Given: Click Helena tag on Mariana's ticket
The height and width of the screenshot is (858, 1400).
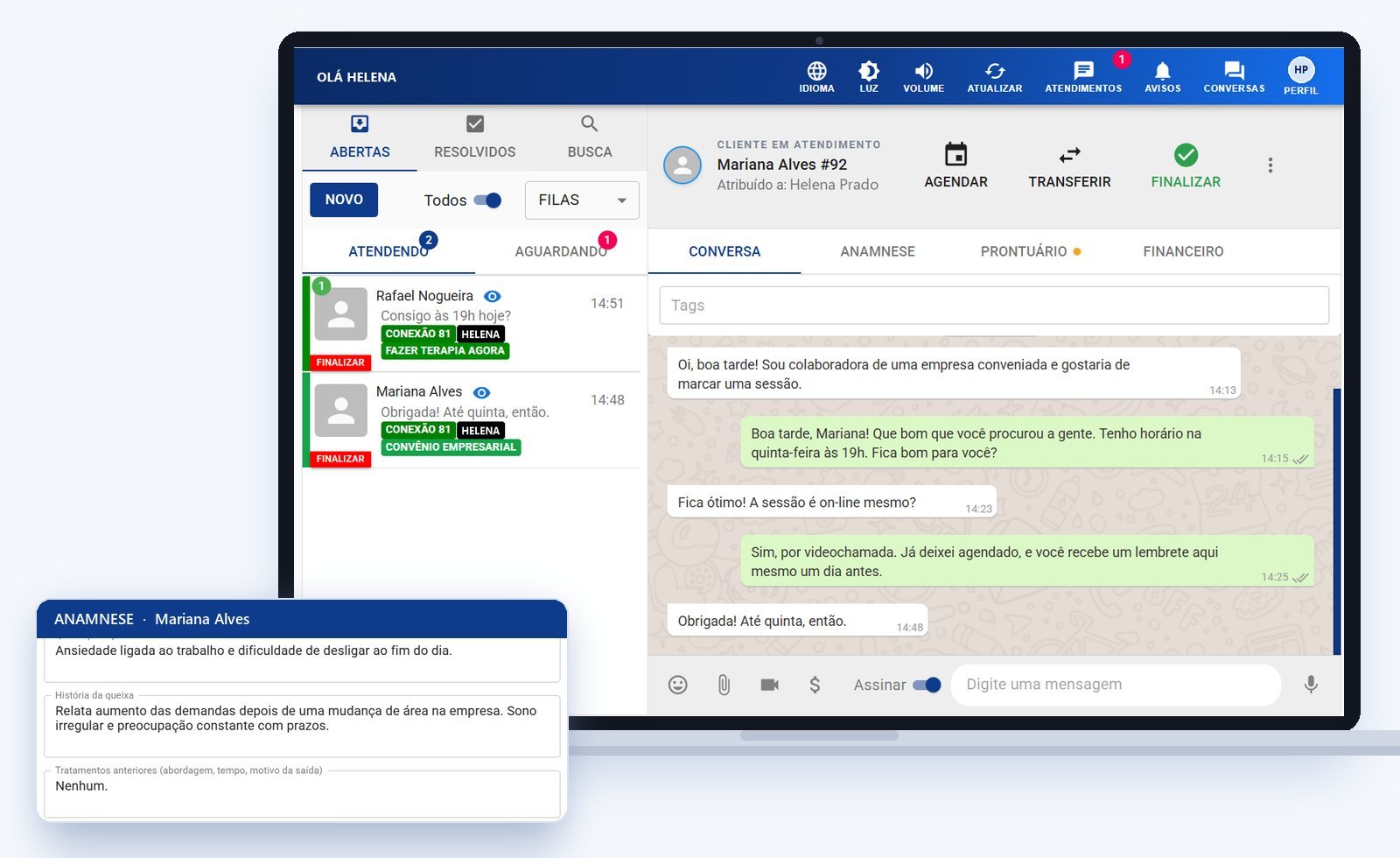Looking at the screenshot, I should pyautogui.click(x=480, y=431).
